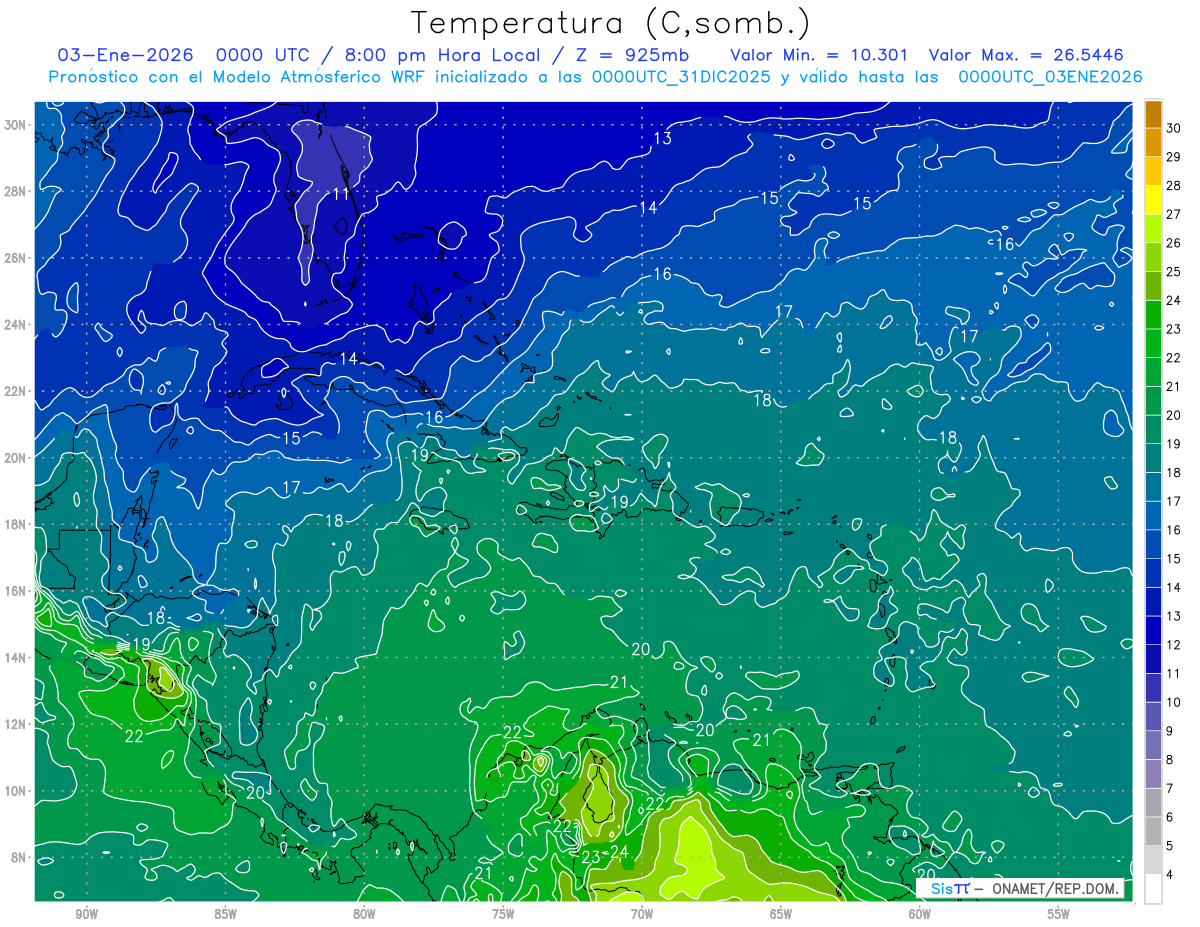Click the "13" contour label on the map
Viewport: 1200px width, 927px height.
pos(663,139)
